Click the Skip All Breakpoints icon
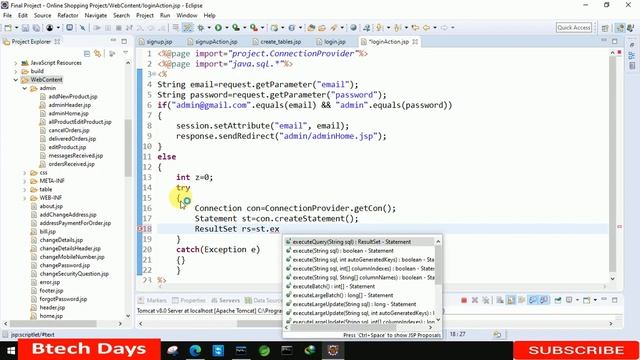Viewport: 640px width, 360px height. [x=82, y=28]
